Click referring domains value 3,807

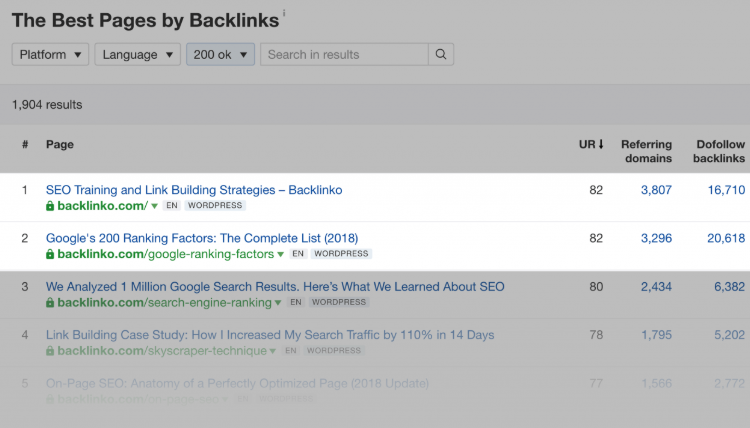[656, 190]
